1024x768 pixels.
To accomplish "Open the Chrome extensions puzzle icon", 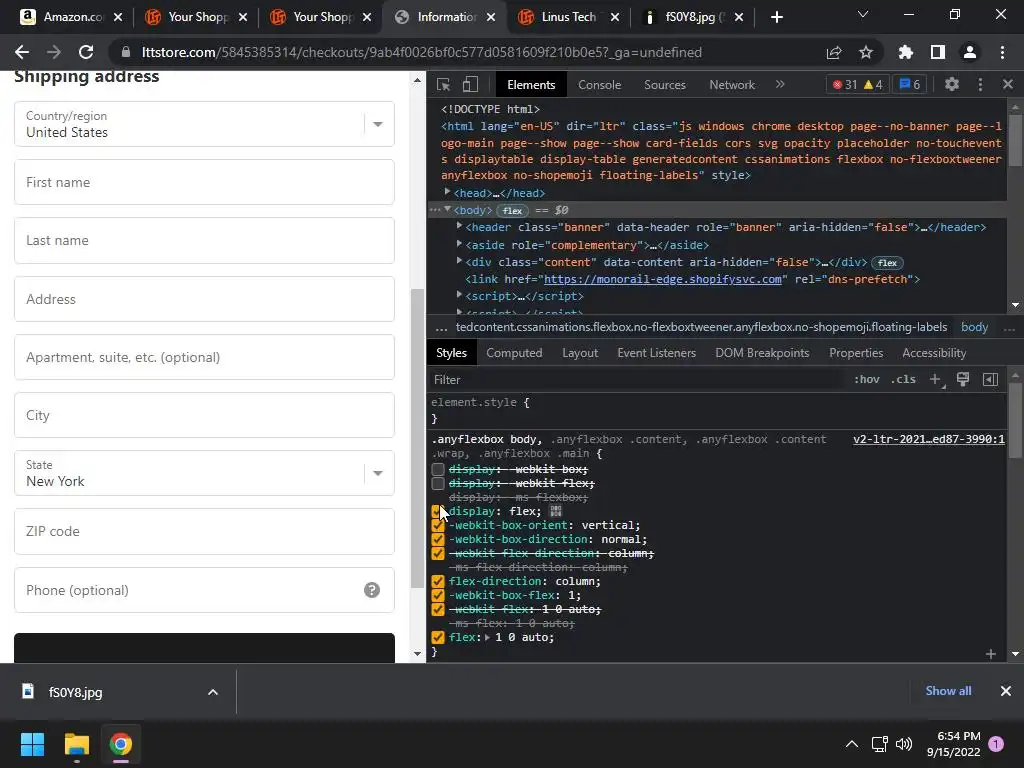I will 906,52.
